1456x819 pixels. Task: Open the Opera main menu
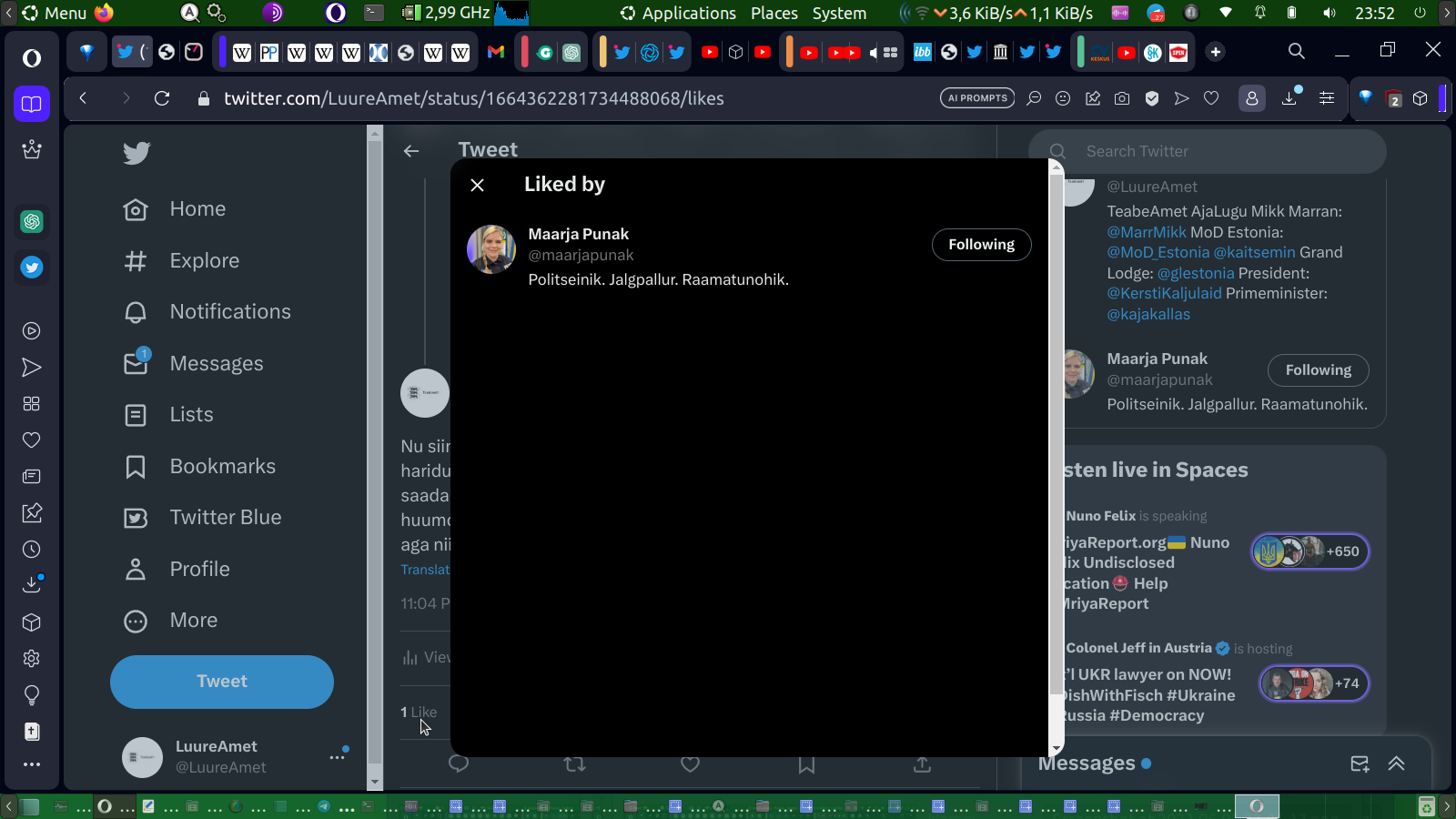click(x=32, y=58)
